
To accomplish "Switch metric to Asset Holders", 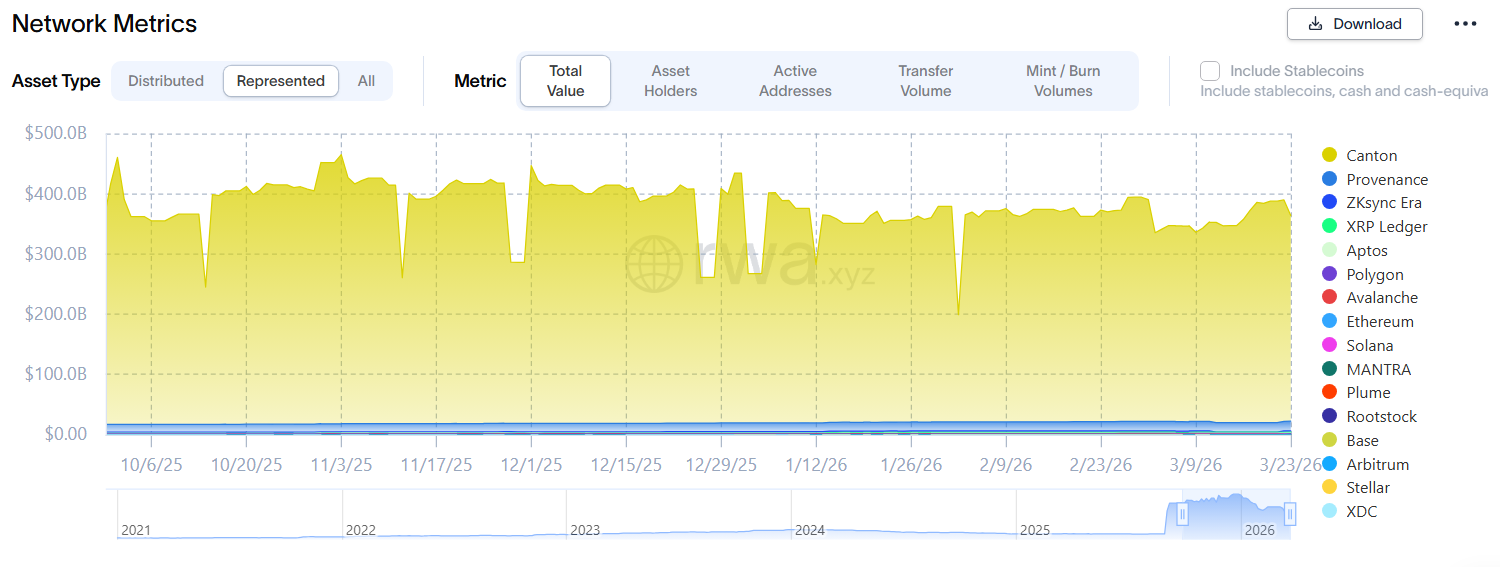I will 671,81.
